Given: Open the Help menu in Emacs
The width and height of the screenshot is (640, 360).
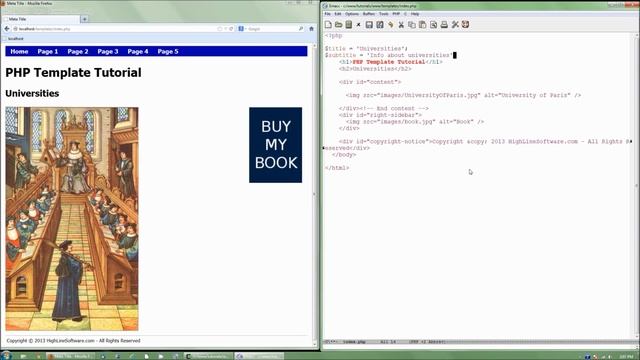Looking at the screenshot, I should point(415,14).
